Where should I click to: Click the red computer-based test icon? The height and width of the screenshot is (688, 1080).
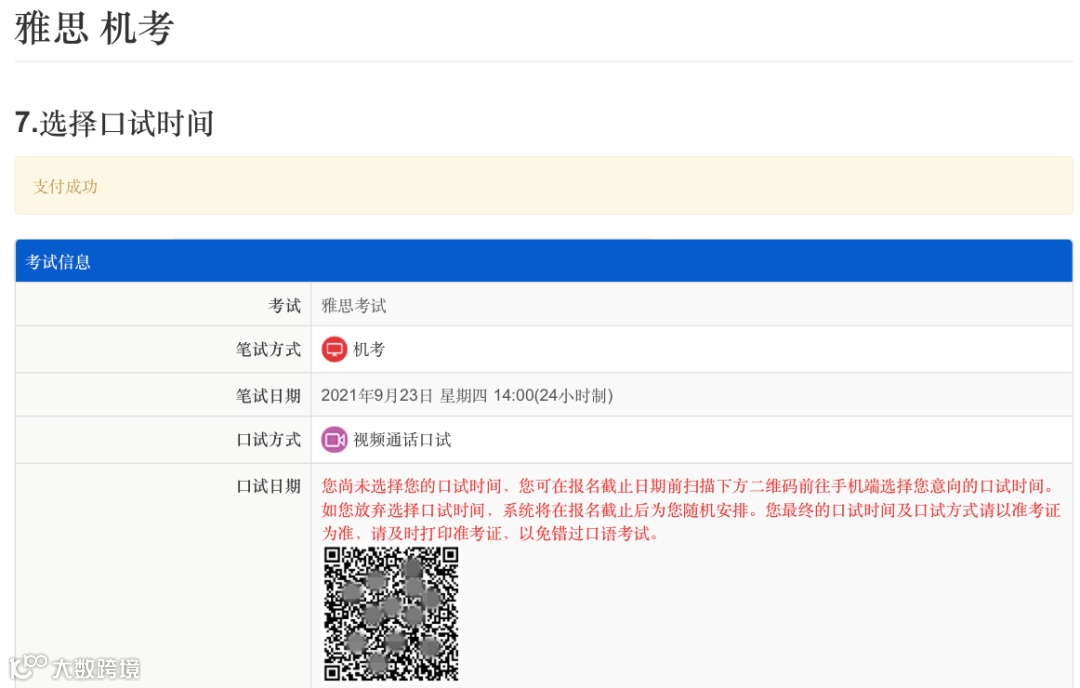click(334, 349)
